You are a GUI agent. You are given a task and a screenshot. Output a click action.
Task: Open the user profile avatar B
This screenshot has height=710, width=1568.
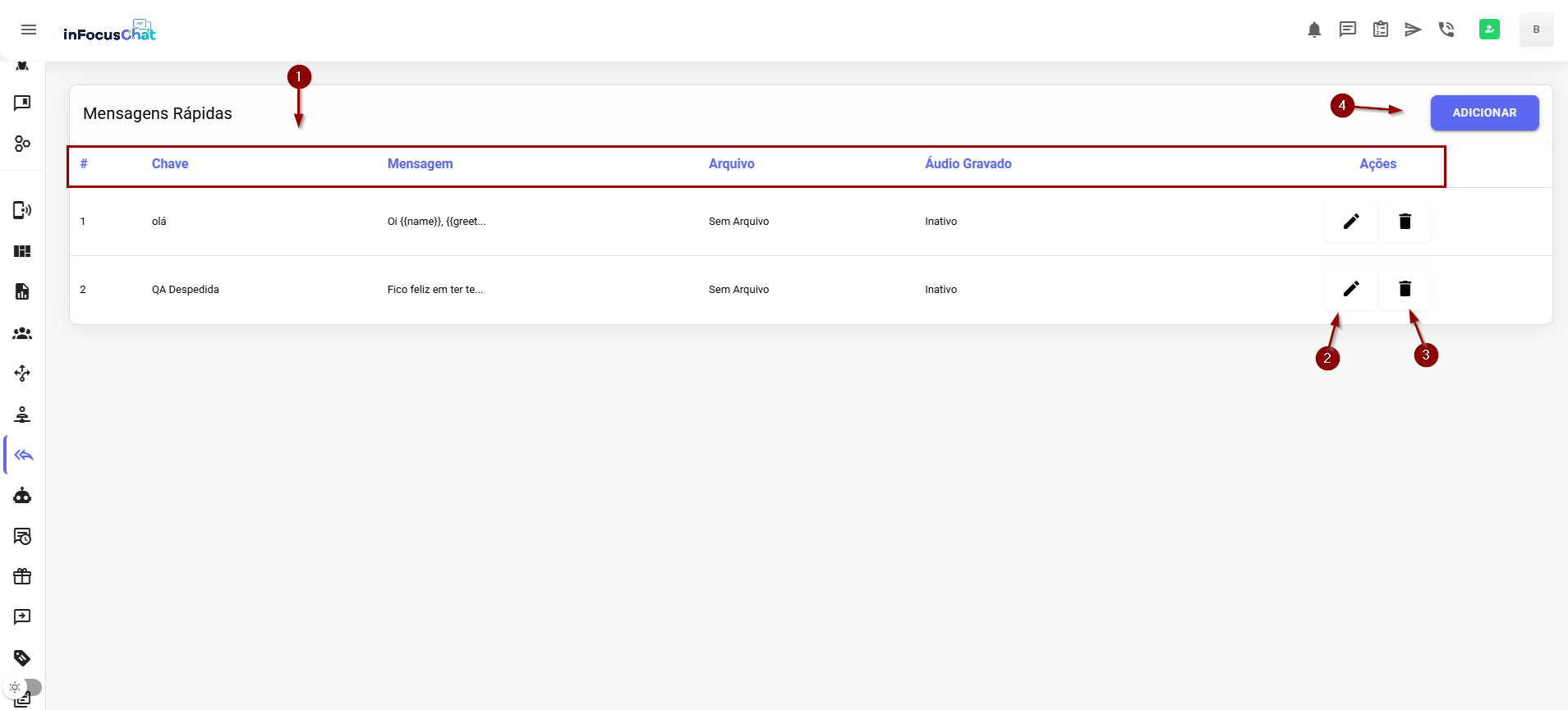1536,30
